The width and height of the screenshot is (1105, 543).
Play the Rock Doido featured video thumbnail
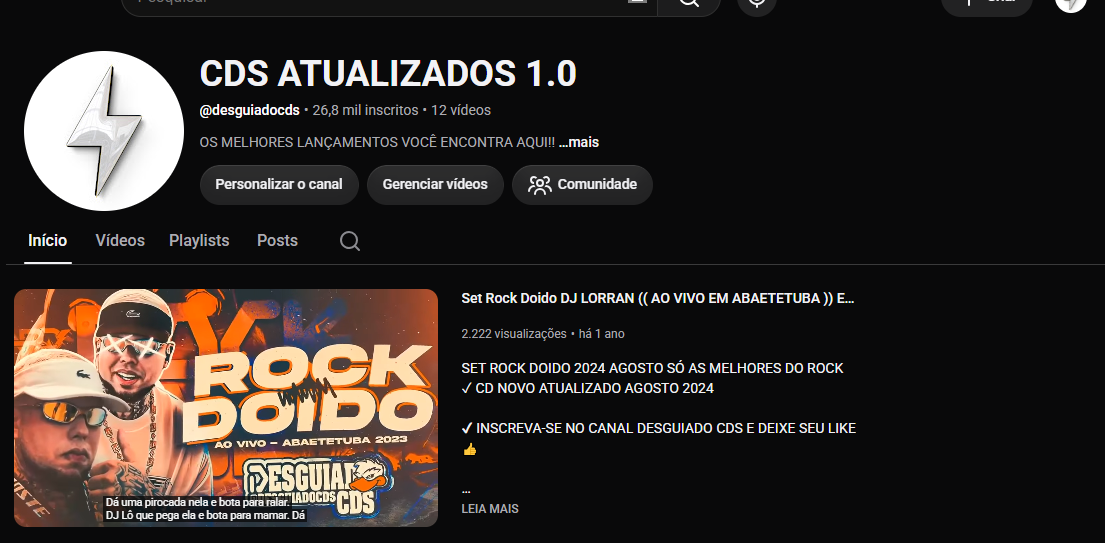226,408
